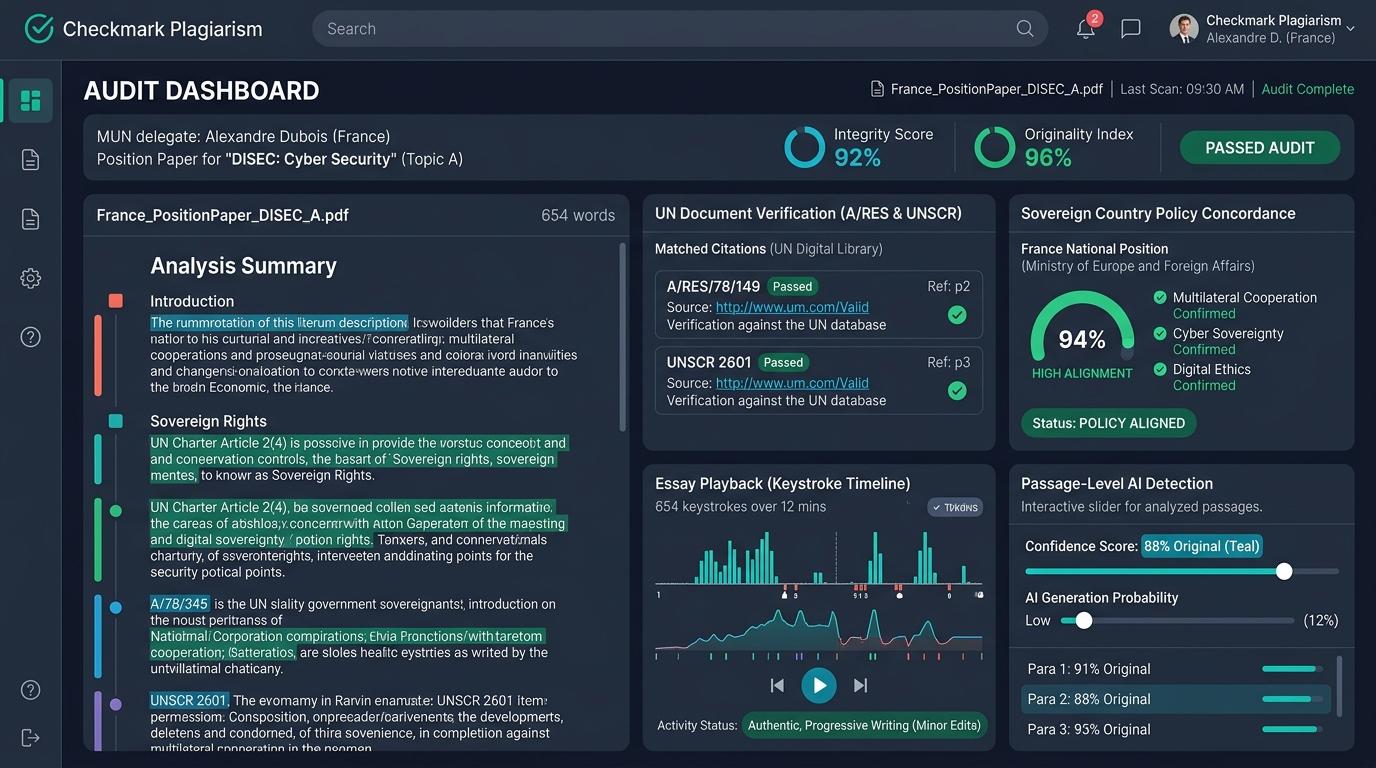
Task: Click the verified checkmark for A/RES/78/149
Action: tap(957, 315)
